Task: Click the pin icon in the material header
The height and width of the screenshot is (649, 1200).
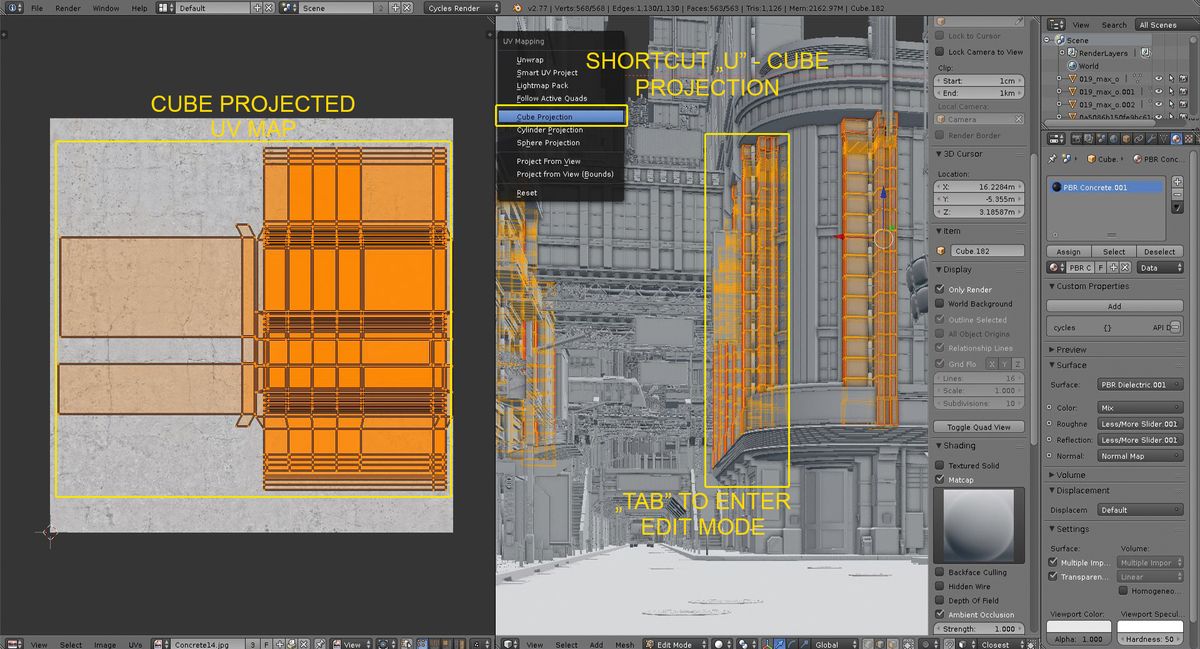Action: (x=1052, y=158)
